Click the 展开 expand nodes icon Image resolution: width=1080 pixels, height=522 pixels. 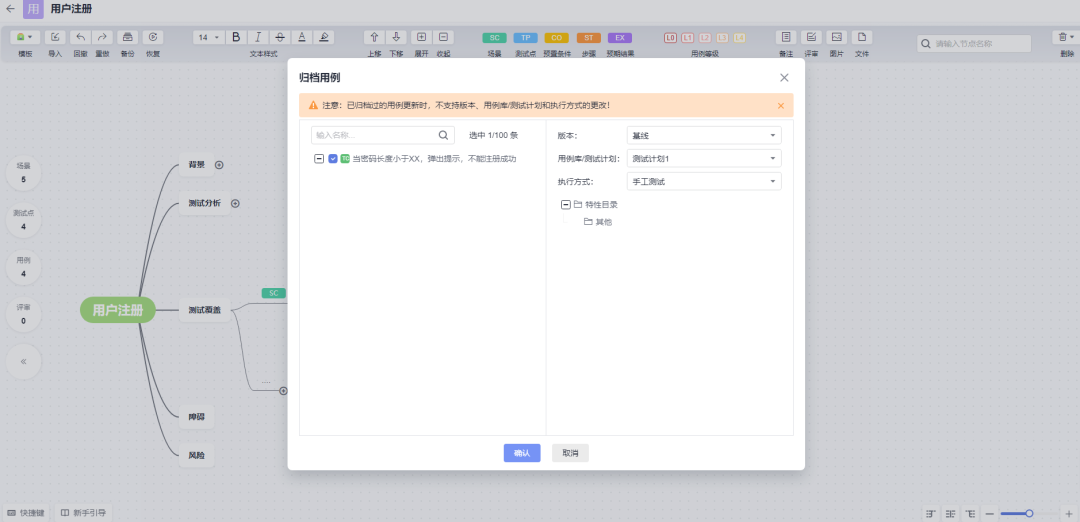point(422,37)
